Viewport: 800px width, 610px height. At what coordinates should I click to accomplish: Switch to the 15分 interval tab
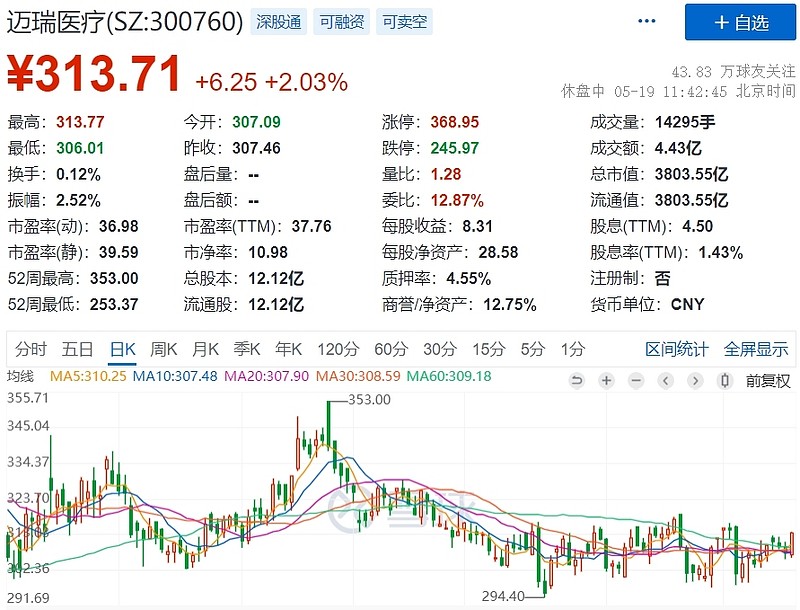[x=488, y=349]
